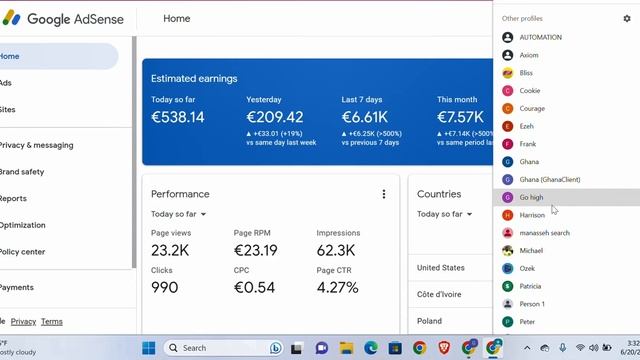
Task: Click the volume speaker tray icon
Action: [593, 348]
